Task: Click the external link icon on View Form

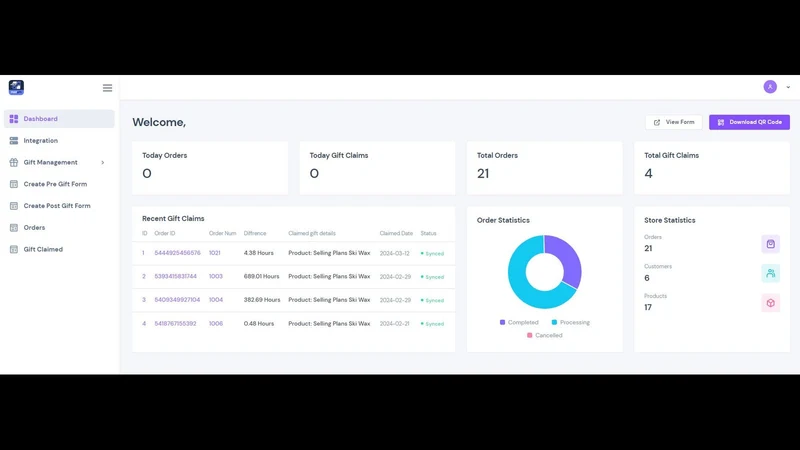Action: click(x=657, y=122)
